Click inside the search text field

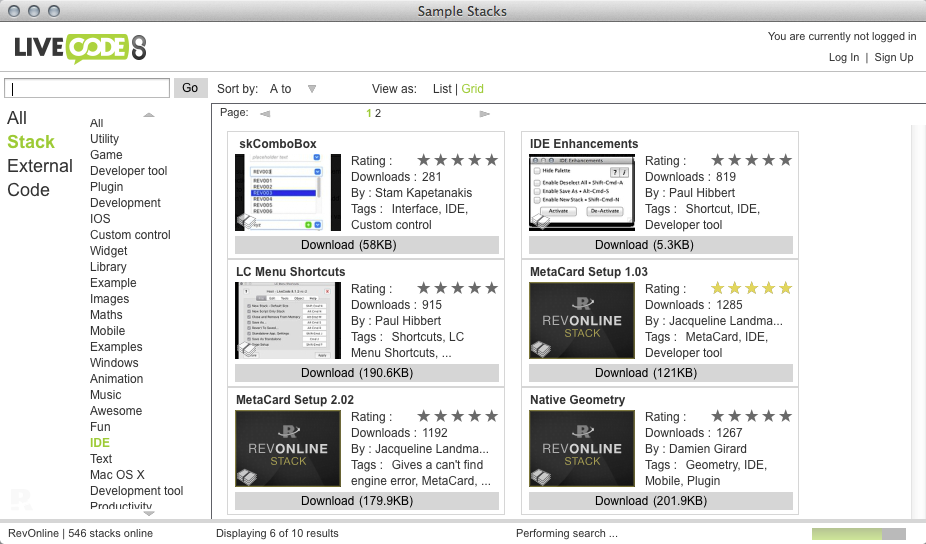click(x=86, y=88)
